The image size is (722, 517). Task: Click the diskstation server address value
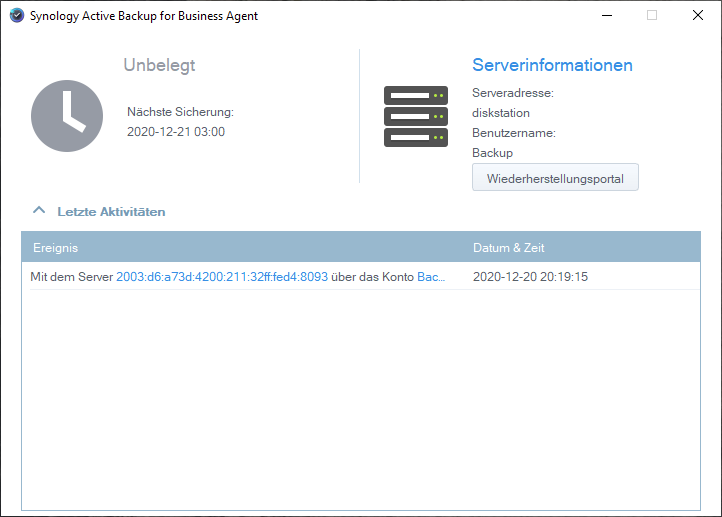tap(501, 113)
